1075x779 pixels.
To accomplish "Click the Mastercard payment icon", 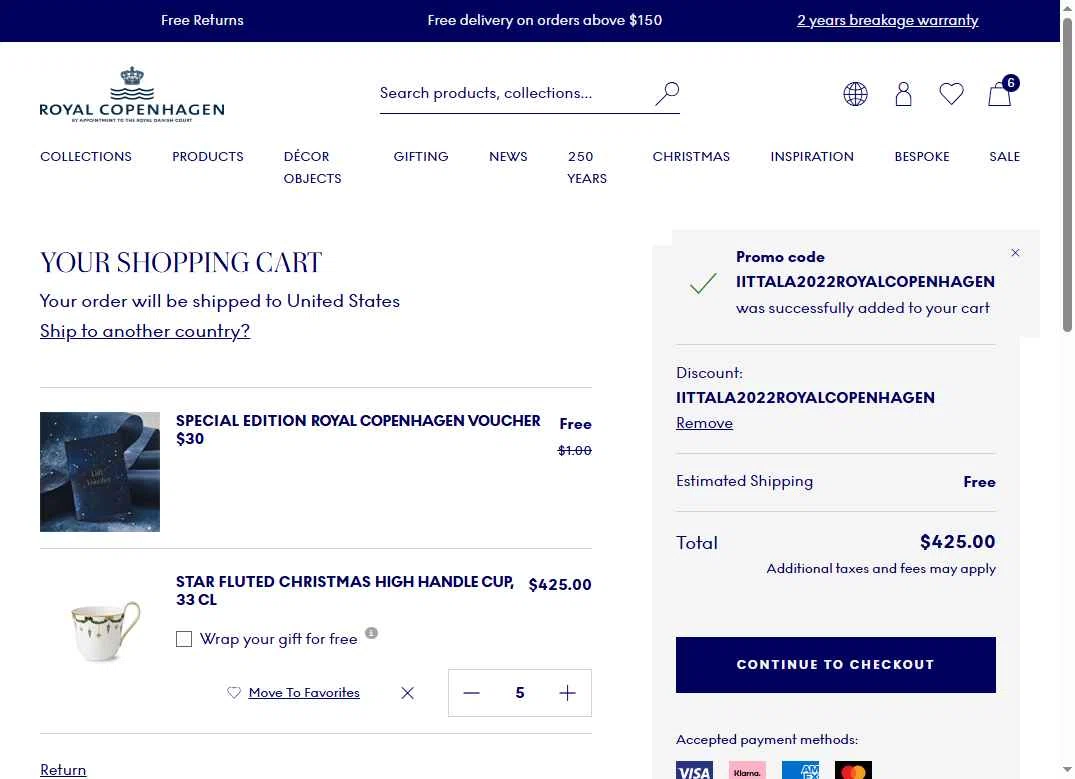I will tap(854, 771).
